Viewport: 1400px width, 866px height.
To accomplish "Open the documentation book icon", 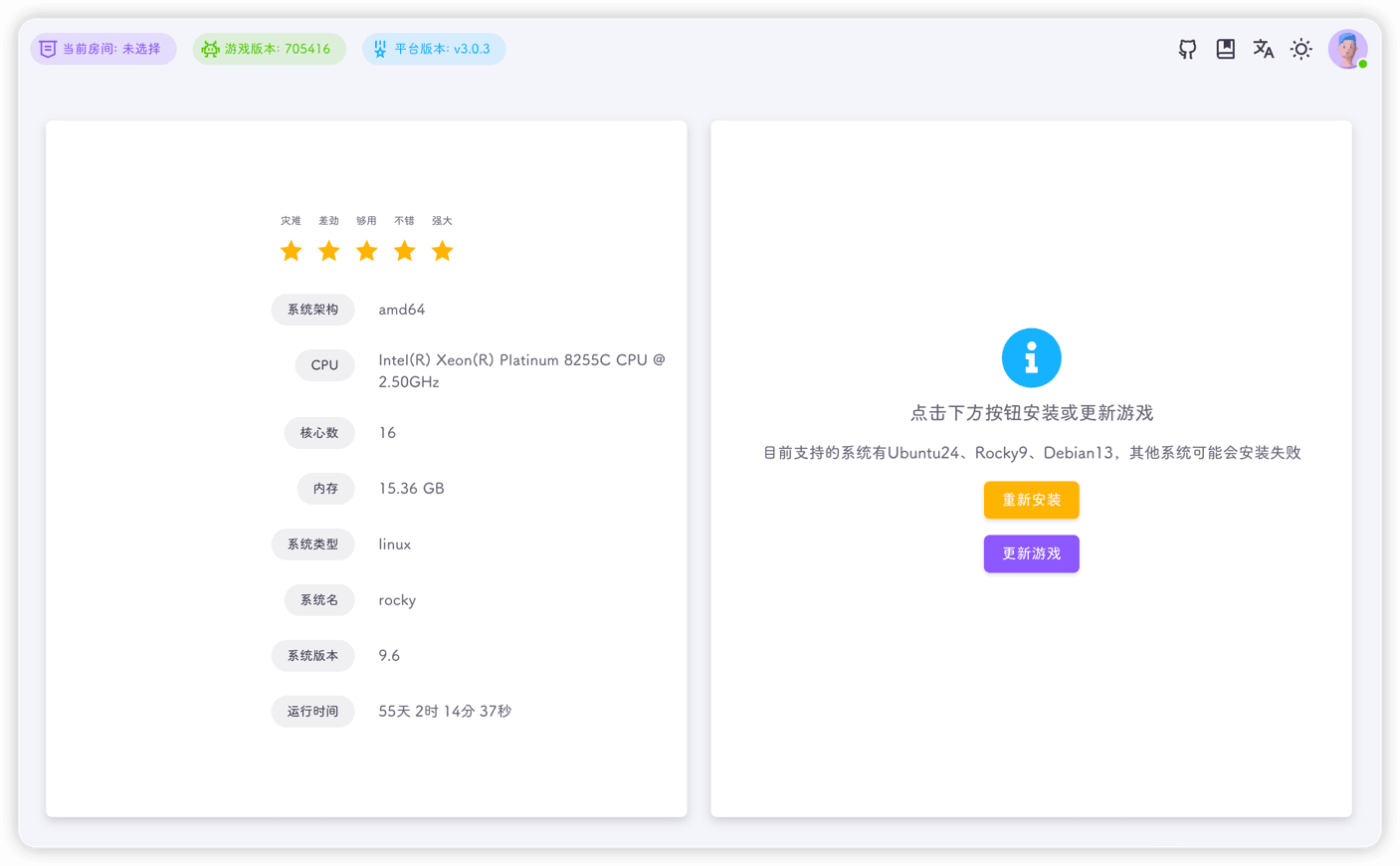I will tap(1225, 48).
